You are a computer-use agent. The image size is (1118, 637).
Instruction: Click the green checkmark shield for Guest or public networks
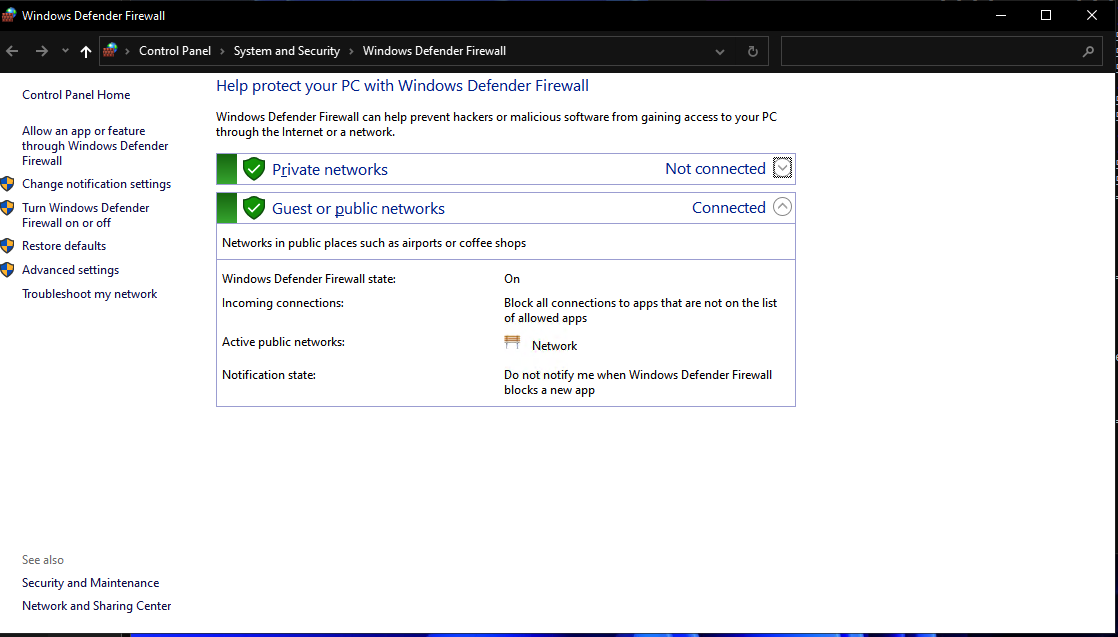tap(253, 208)
